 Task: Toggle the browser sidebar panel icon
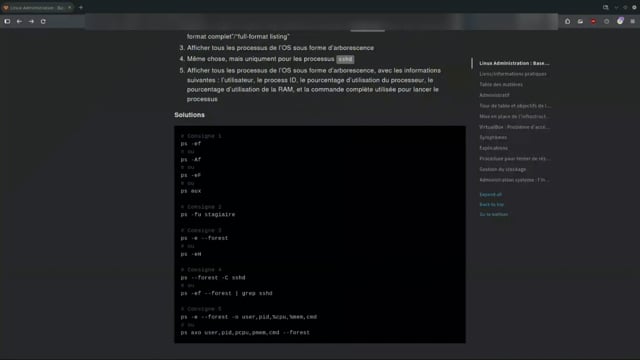point(7,21)
